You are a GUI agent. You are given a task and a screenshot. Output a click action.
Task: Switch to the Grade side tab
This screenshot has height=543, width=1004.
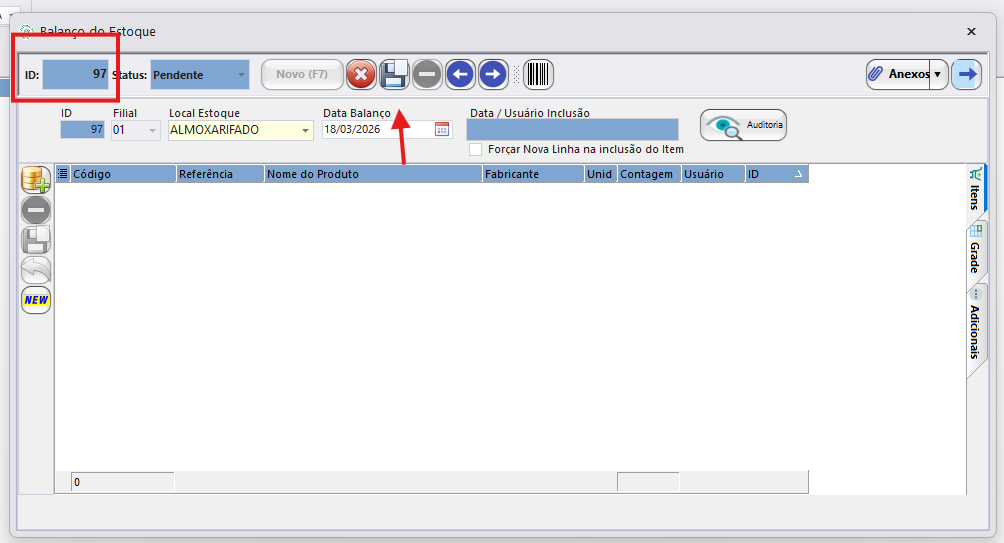[975, 250]
